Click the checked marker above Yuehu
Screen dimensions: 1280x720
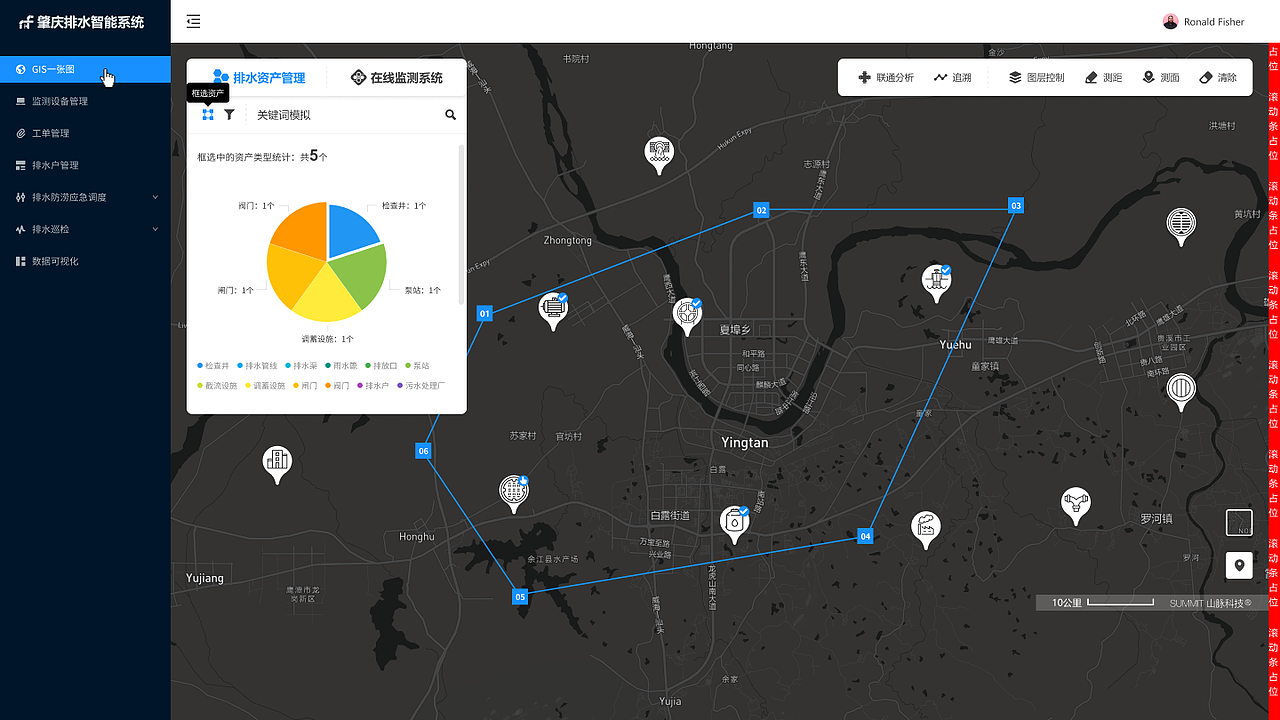(936, 283)
